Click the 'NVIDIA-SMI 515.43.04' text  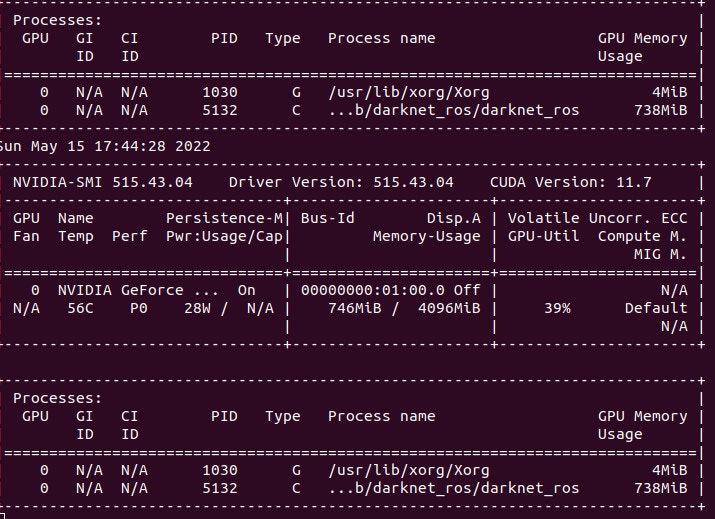(103, 182)
